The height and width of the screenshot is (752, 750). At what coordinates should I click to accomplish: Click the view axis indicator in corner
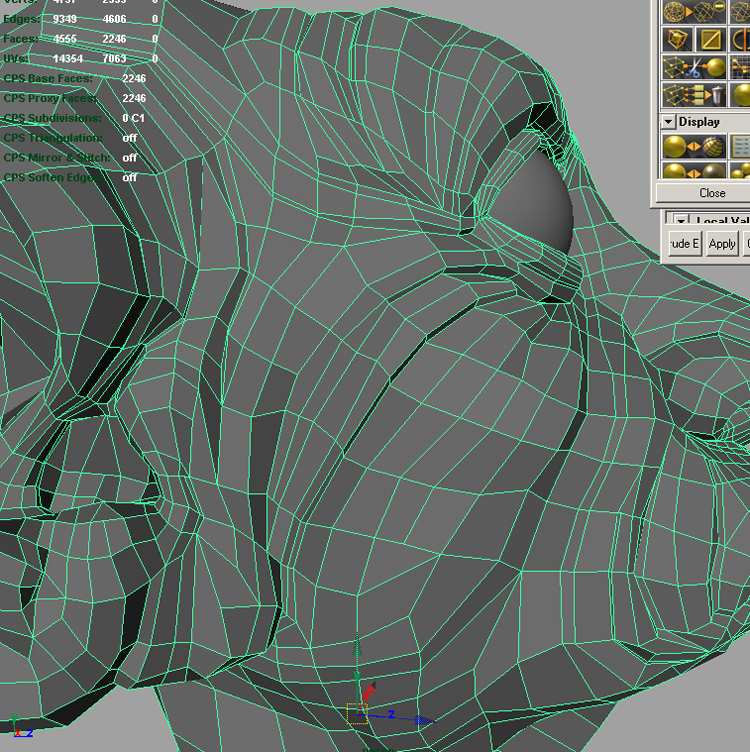point(18,729)
